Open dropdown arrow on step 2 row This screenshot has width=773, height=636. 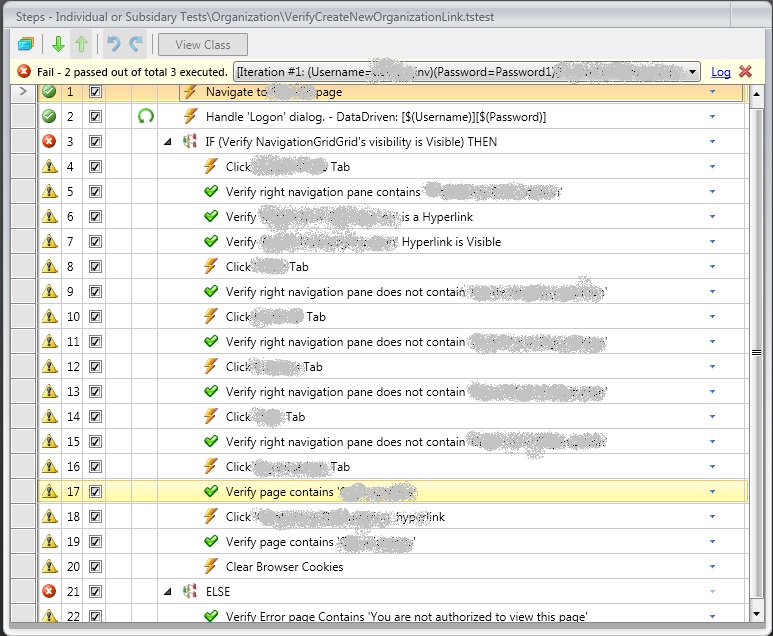click(712, 117)
